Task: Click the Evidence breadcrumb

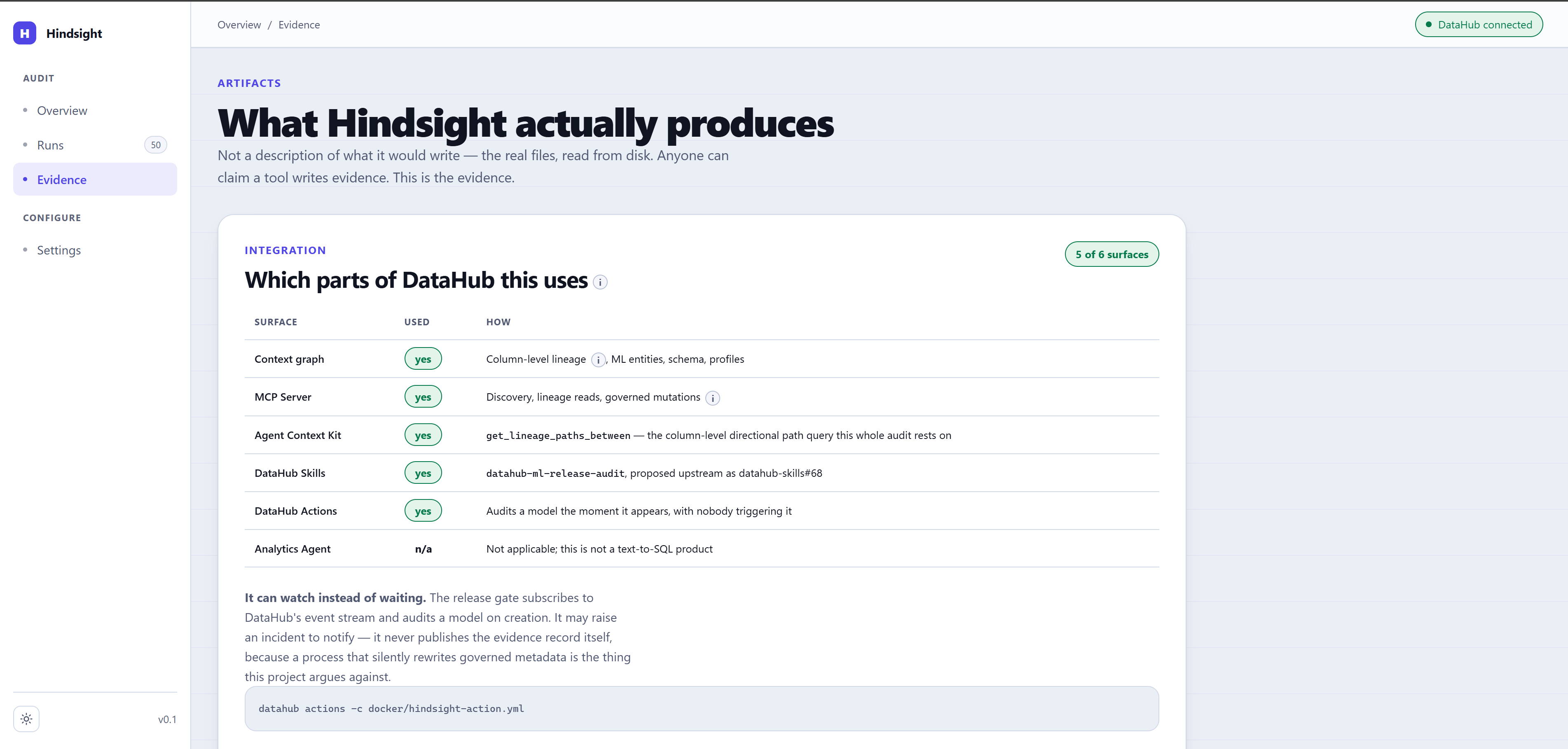Action: point(299,25)
